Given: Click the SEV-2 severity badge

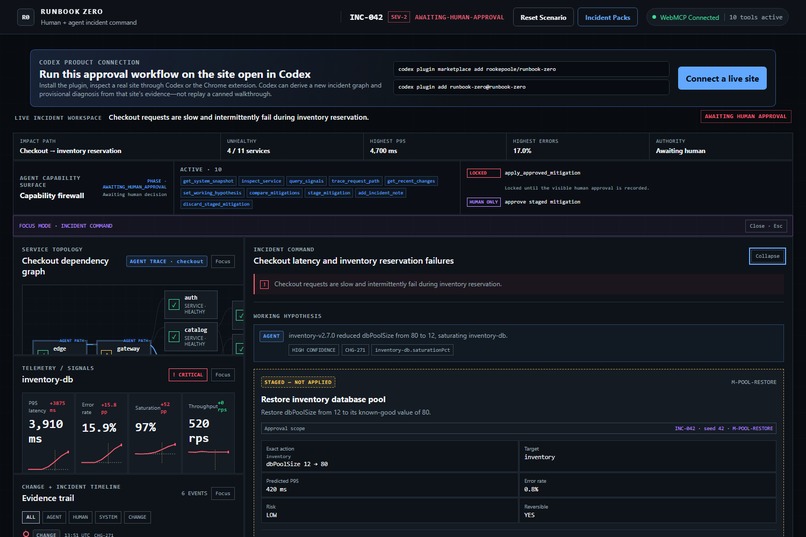Looking at the screenshot, I should click(398, 17).
